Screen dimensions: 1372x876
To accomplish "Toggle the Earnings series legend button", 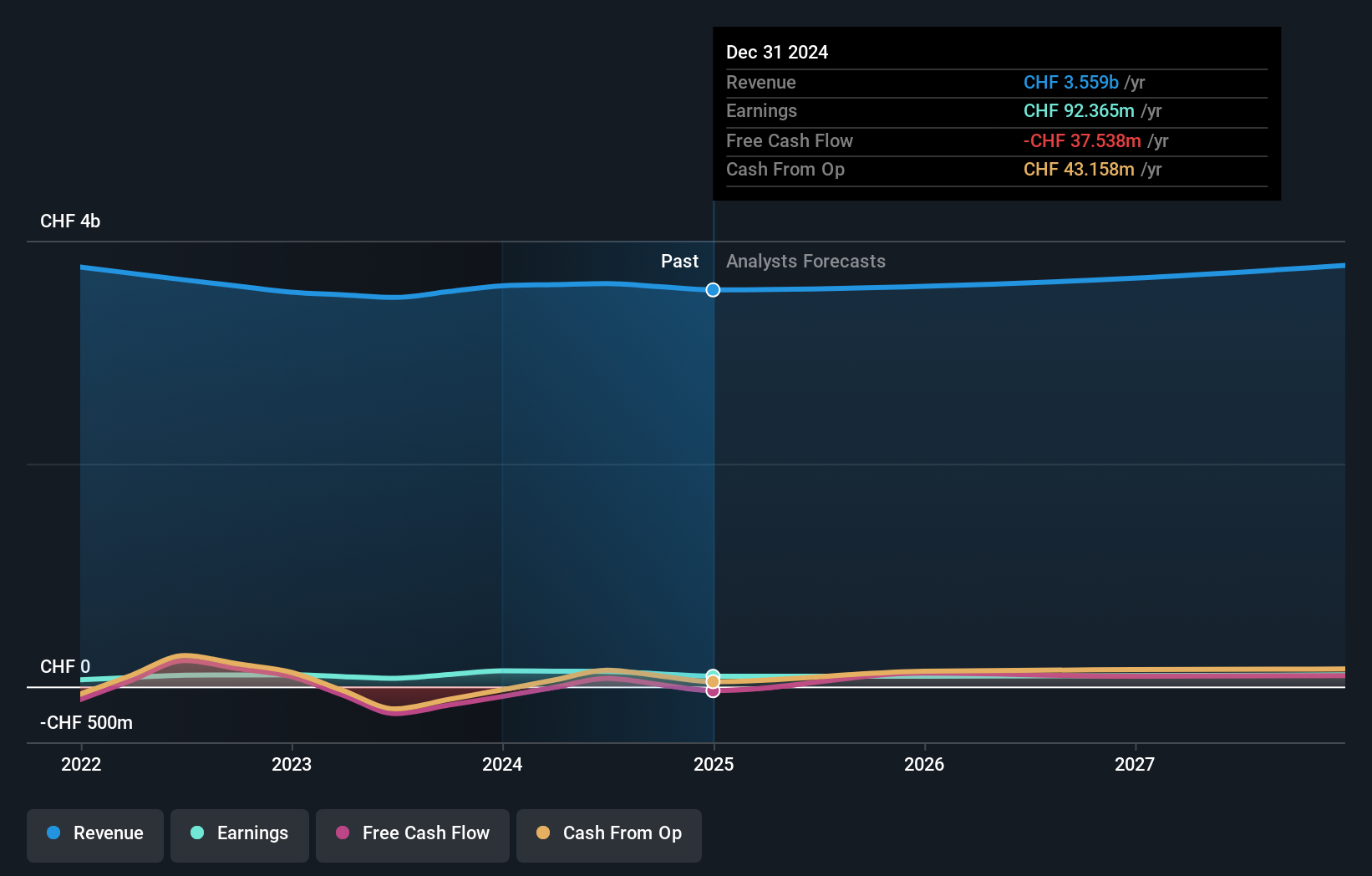I will click(x=240, y=835).
